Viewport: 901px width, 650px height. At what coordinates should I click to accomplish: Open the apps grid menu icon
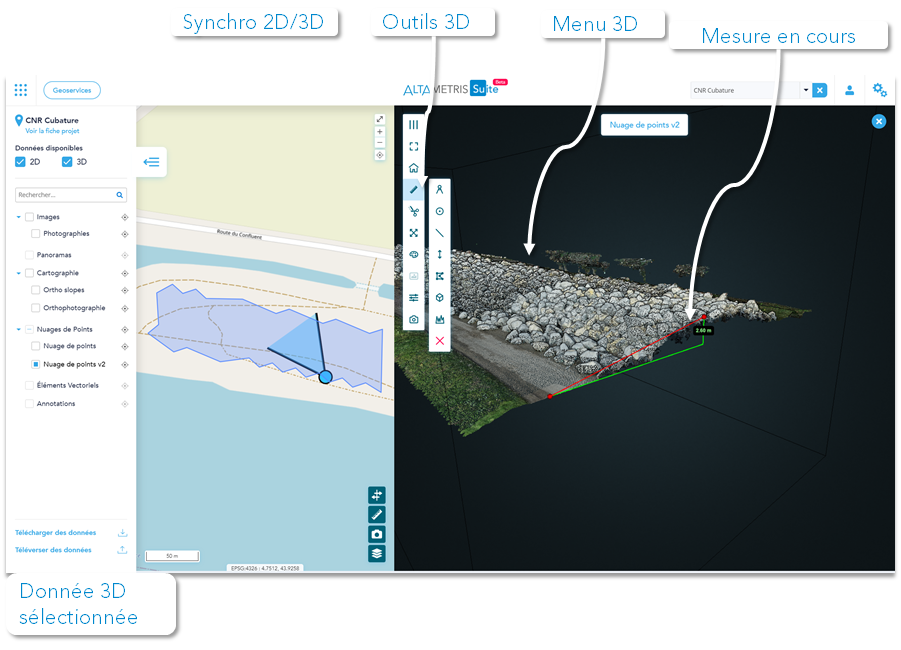pos(21,90)
